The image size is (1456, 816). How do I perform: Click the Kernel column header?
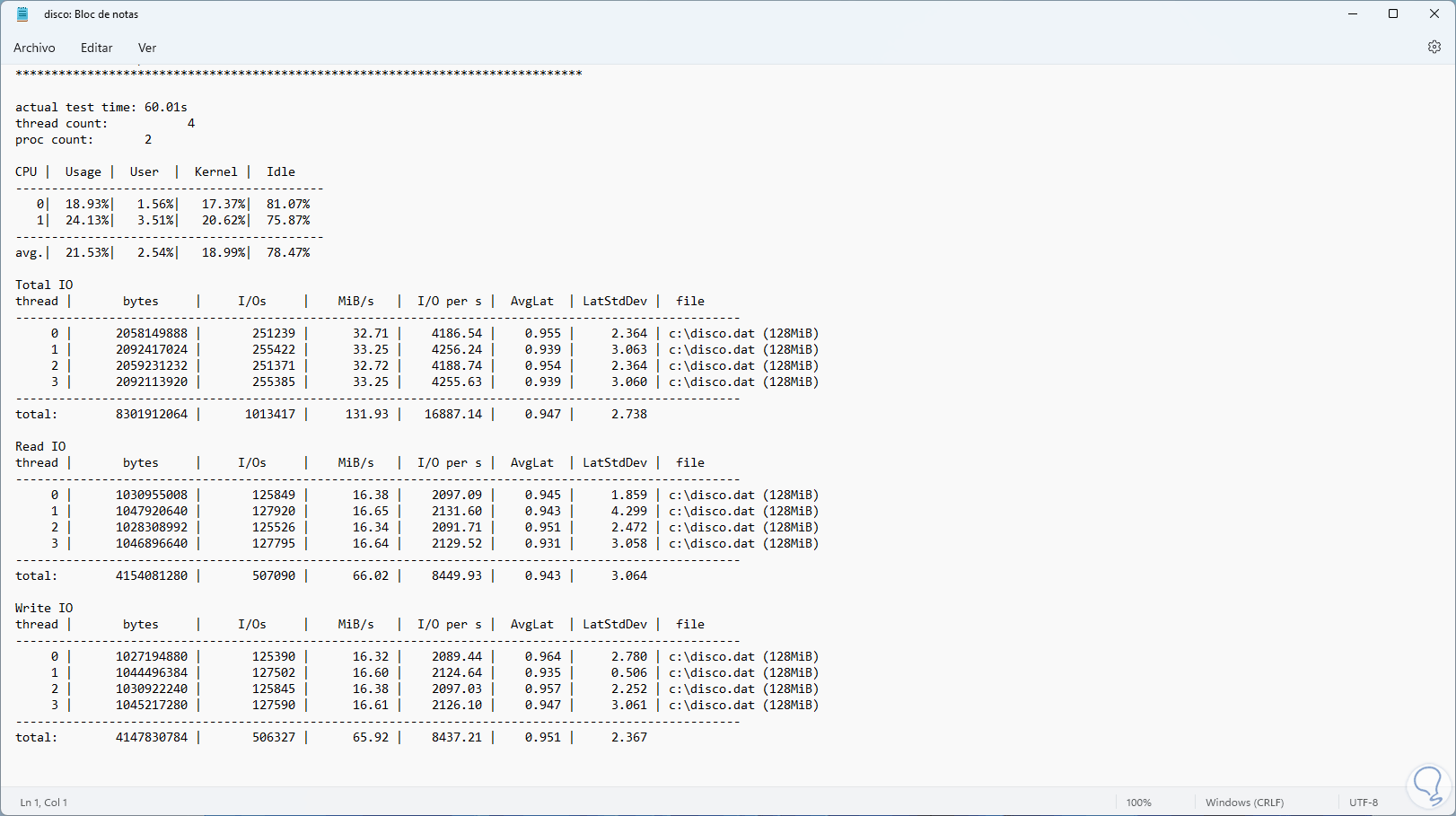216,171
